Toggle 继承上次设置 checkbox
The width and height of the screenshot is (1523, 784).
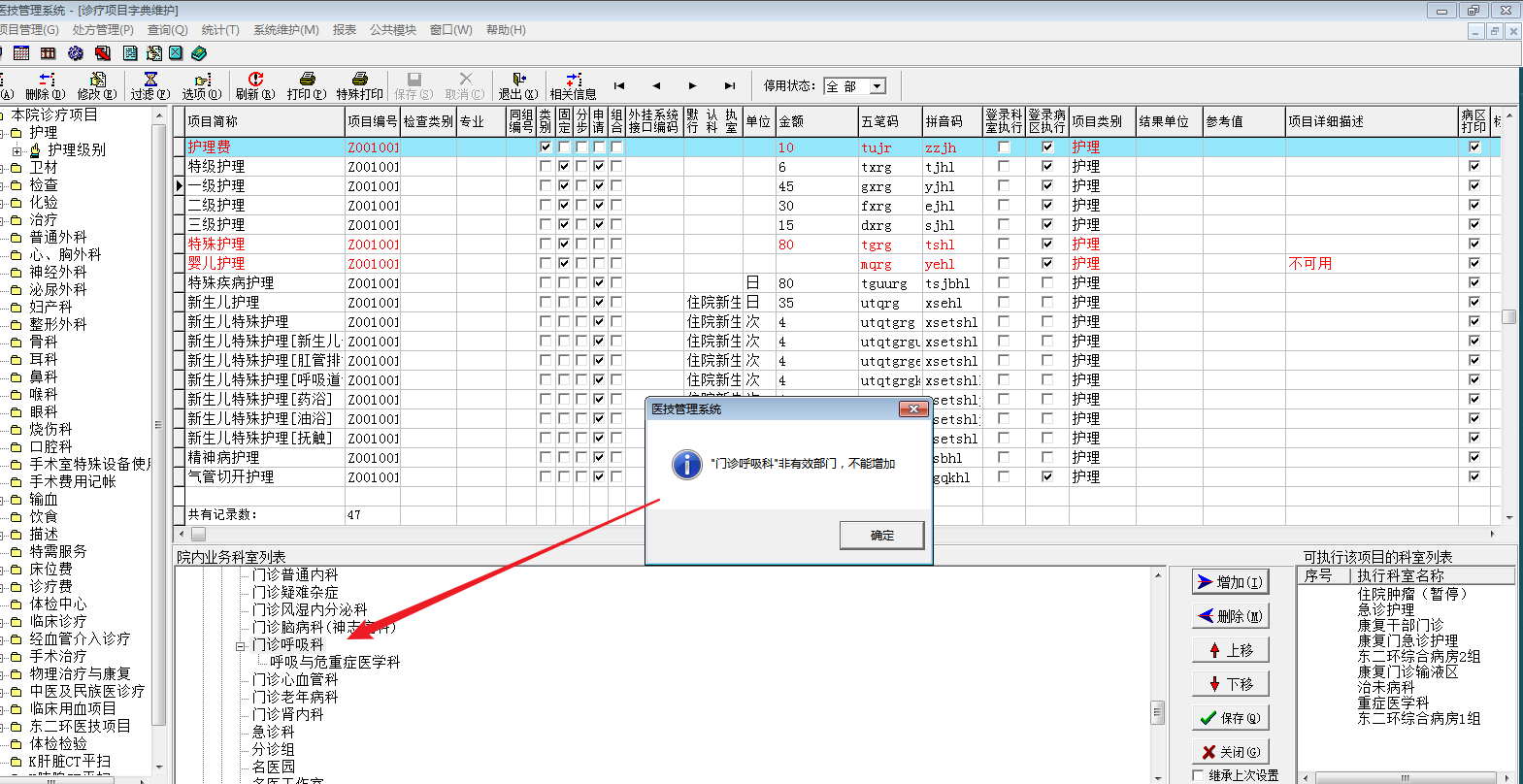coord(1199,775)
